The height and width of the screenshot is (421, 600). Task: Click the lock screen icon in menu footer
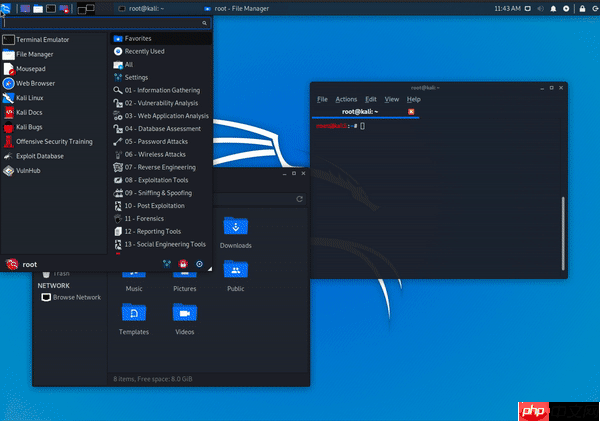tap(183, 264)
